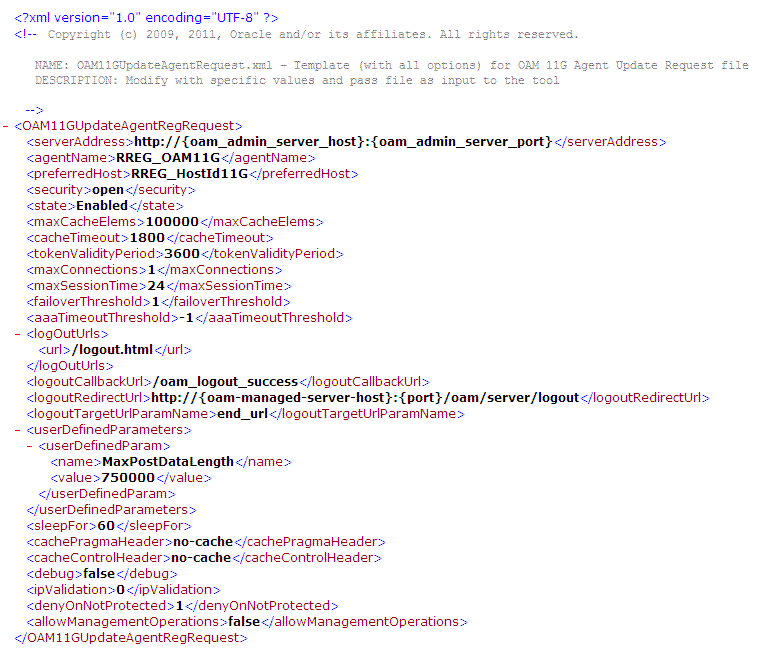Screen dimensions: 783x666
Task: Click the XML declaration line at top
Action: 146,18
